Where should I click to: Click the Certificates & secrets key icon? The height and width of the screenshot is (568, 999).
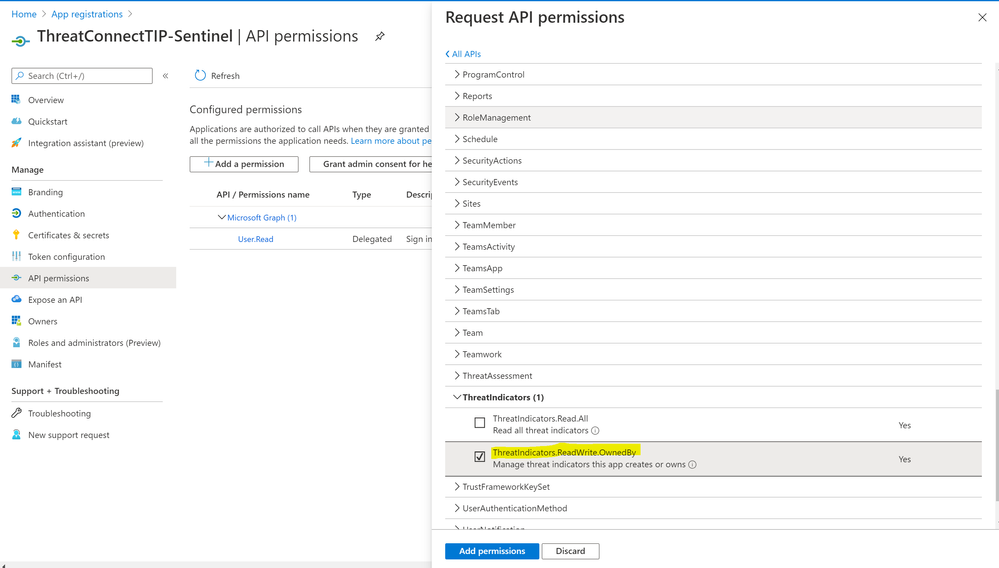[x=16, y=235]
